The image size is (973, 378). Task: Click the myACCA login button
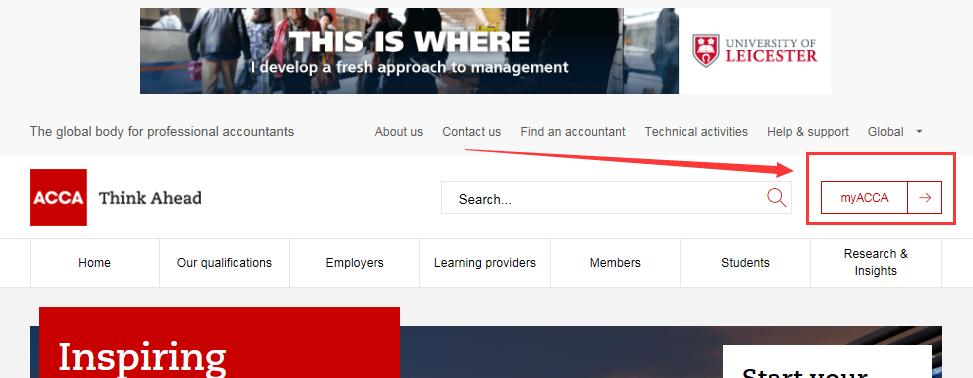click(x=864, y=197)
